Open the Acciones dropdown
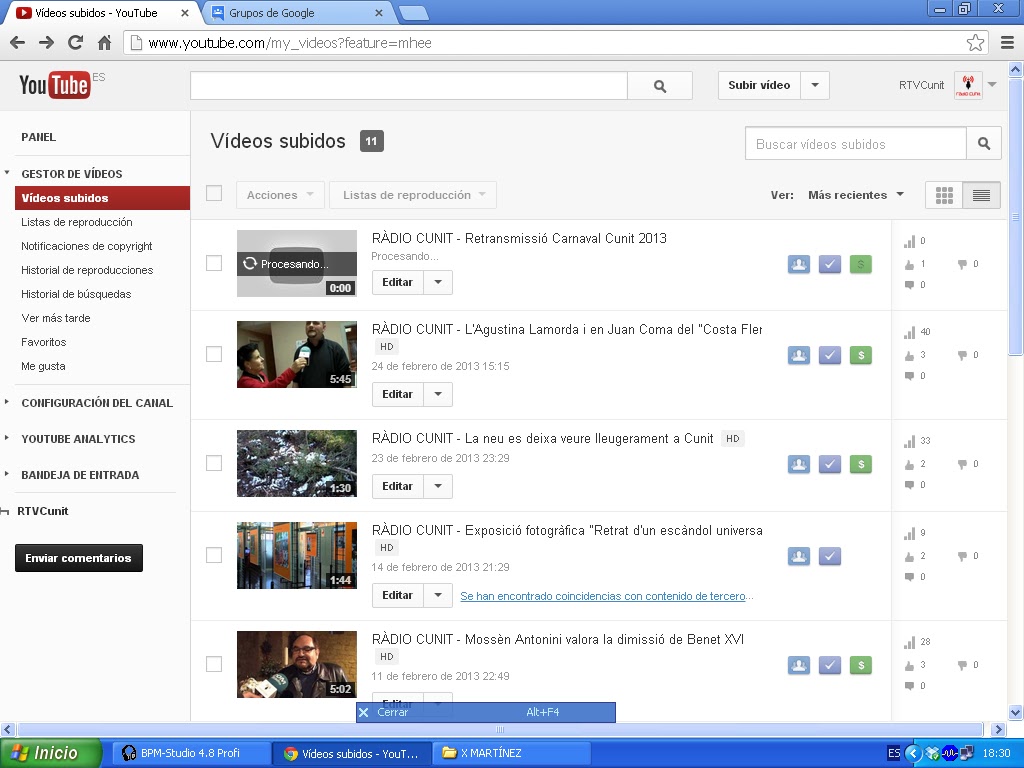The image size is (1024, 768). pyautogui.click(x=280, y=195)
